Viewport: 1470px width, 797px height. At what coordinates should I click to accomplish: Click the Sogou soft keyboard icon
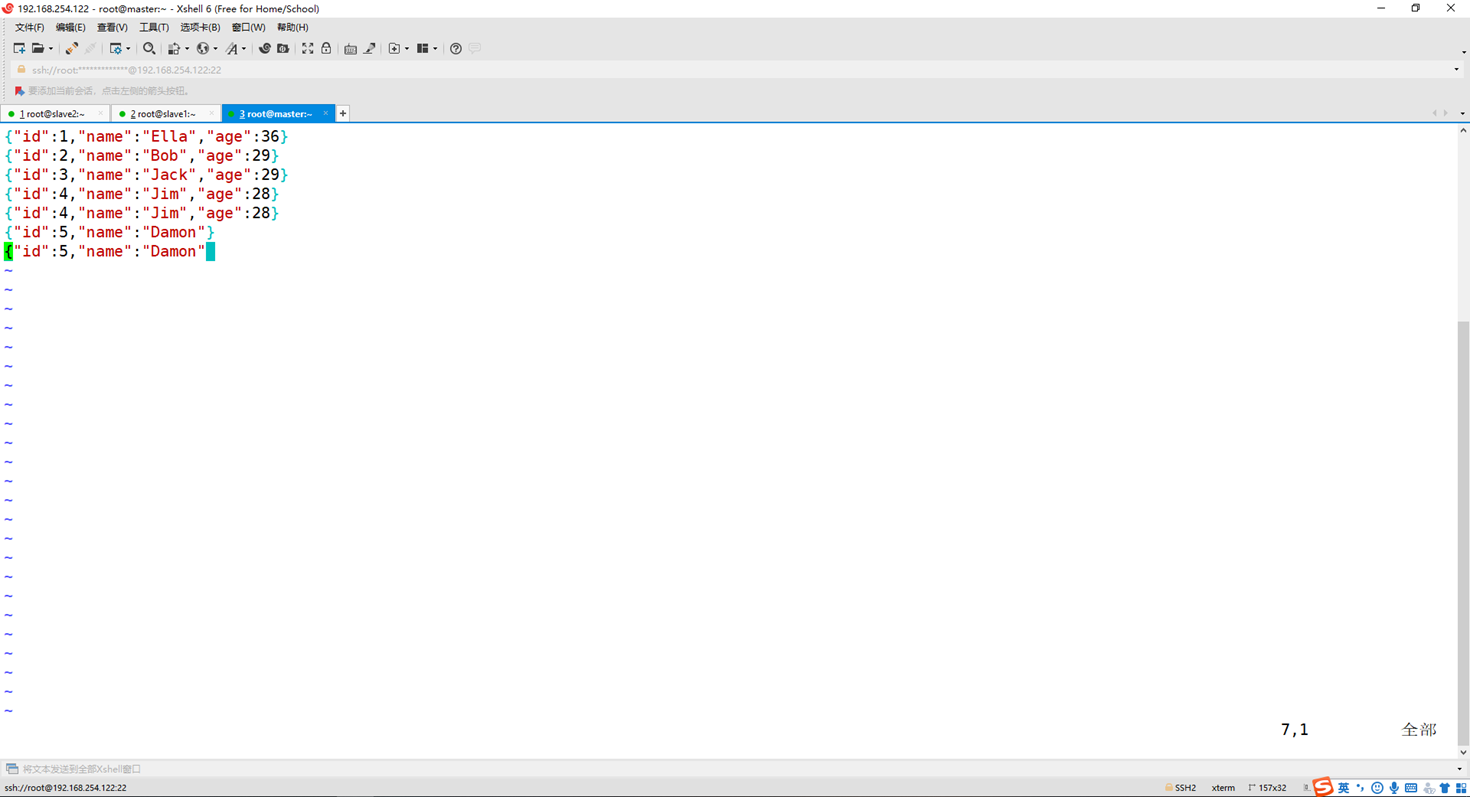[1411, 788]
